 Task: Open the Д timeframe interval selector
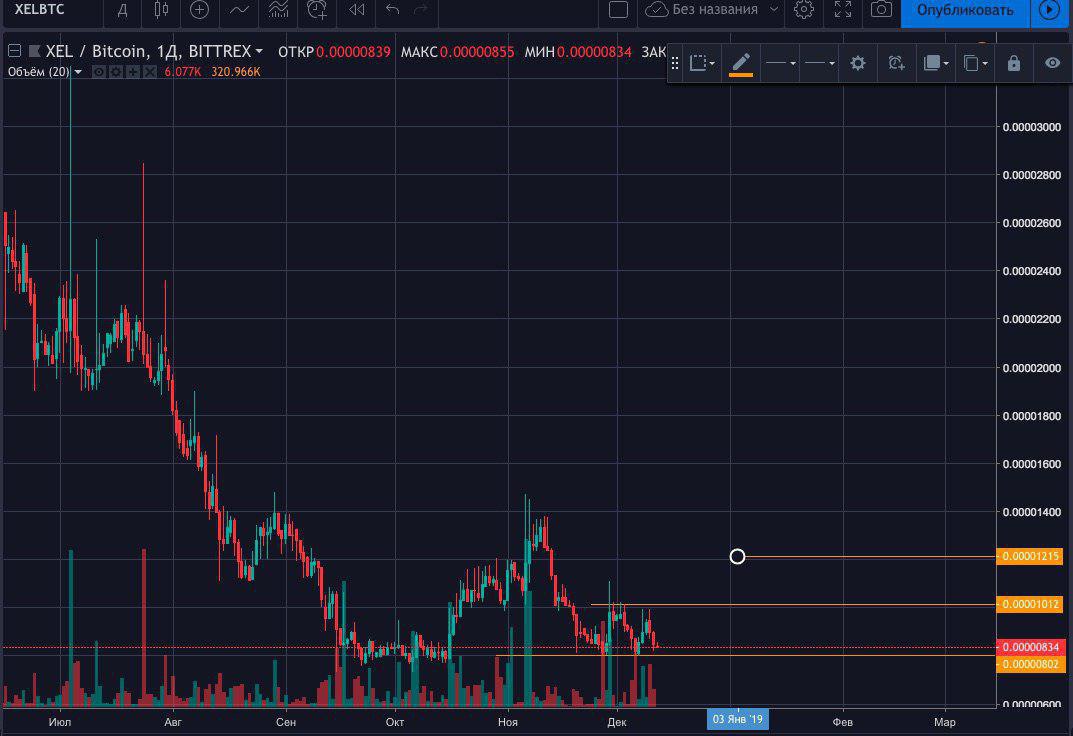point(122,10)
